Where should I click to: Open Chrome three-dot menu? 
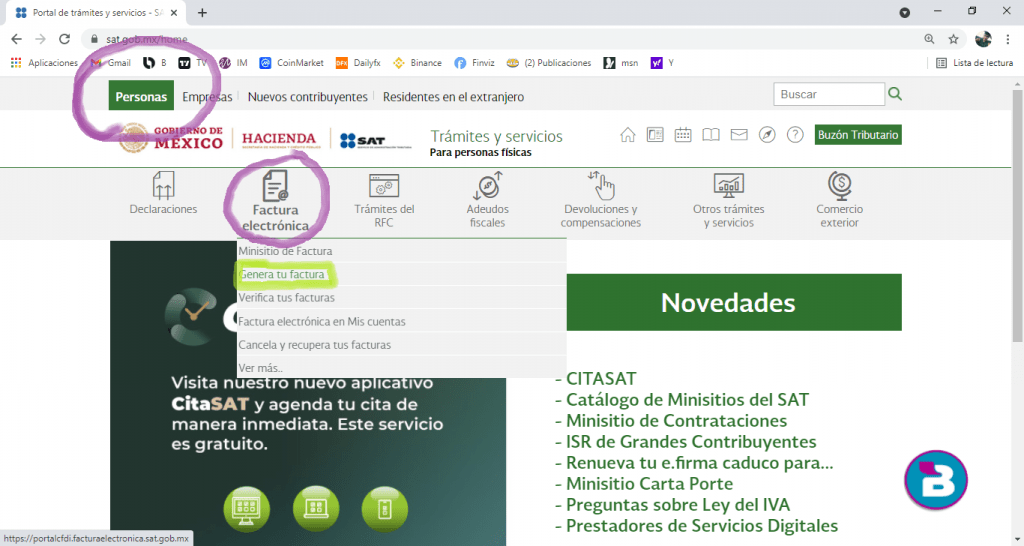click(1008, 39)
